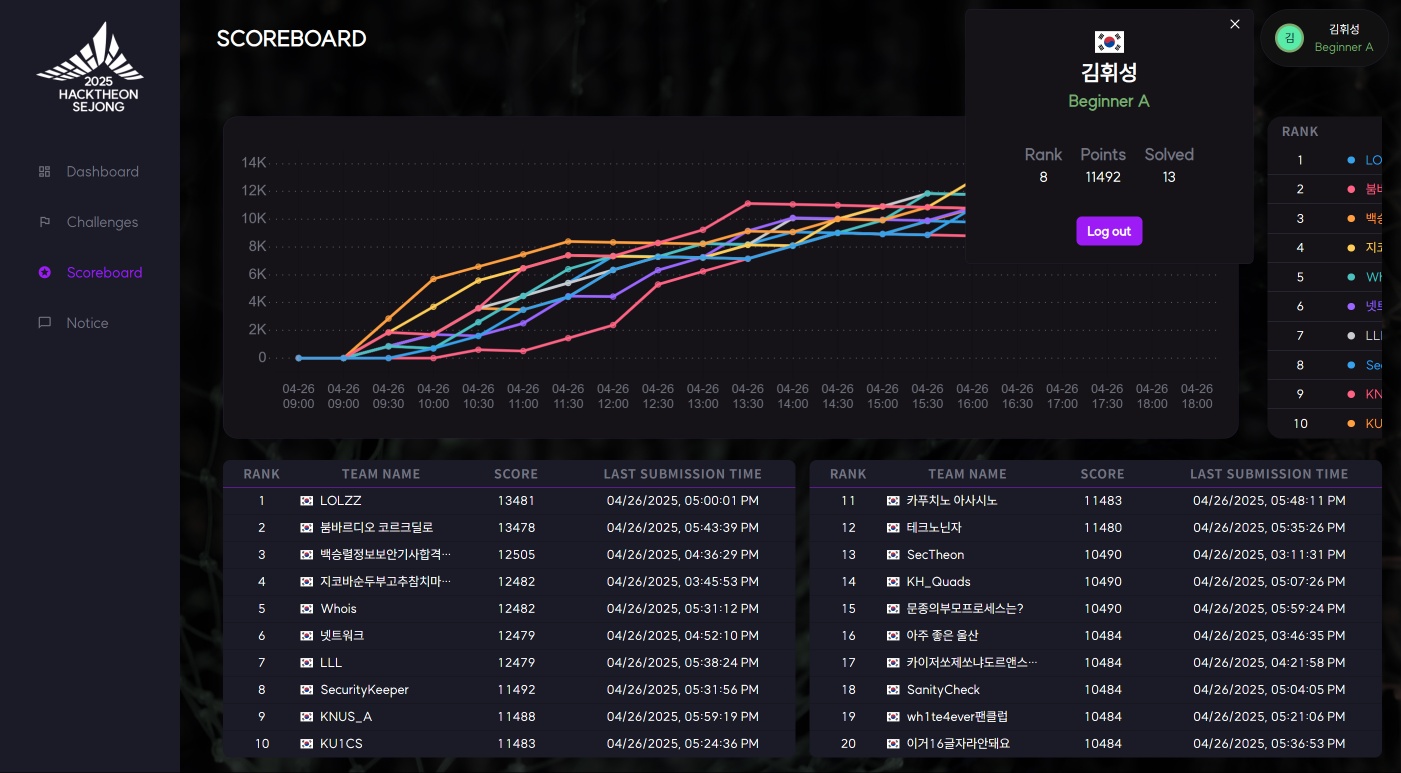Click the Notice speech bubble icon
Image resolution: width=1401 pixels, height=773 pixels.
click(44, 323)
